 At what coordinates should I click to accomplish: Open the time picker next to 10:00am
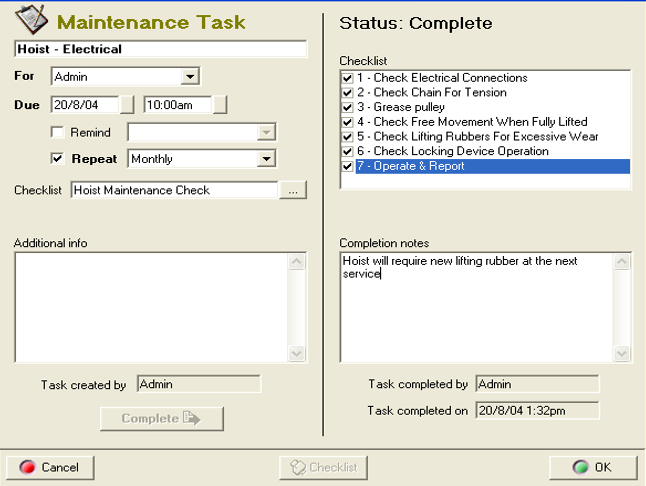(220, 104)
